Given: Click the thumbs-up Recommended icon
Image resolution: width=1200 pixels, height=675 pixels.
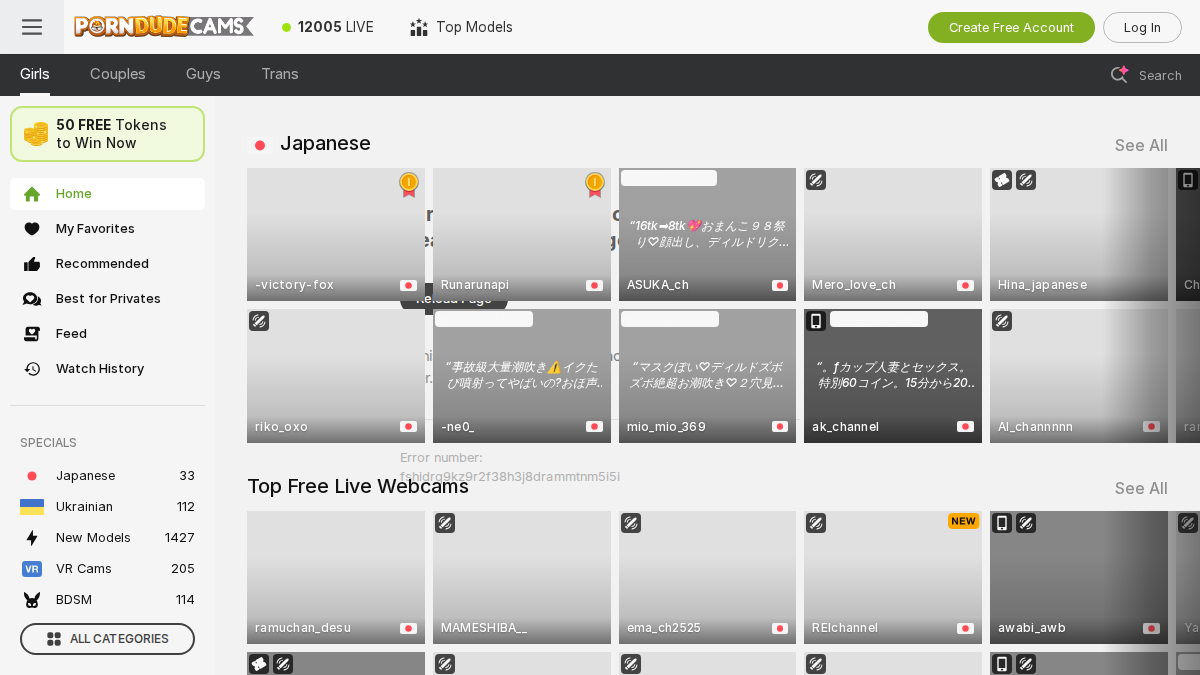Looking at the screenshot, I should click(32, 264).
